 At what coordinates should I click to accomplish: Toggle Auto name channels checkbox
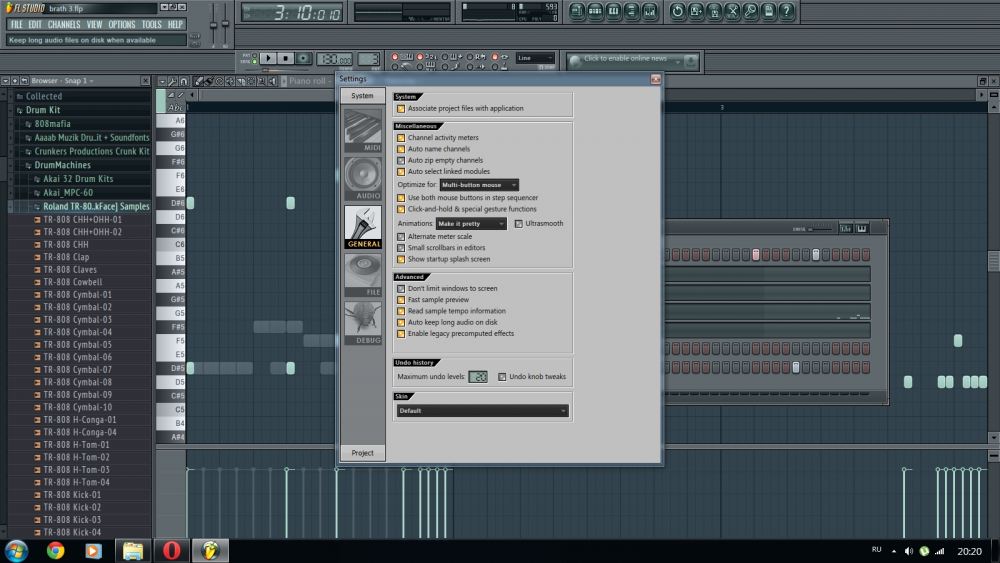pyautogui.click(x=401, y=149)
